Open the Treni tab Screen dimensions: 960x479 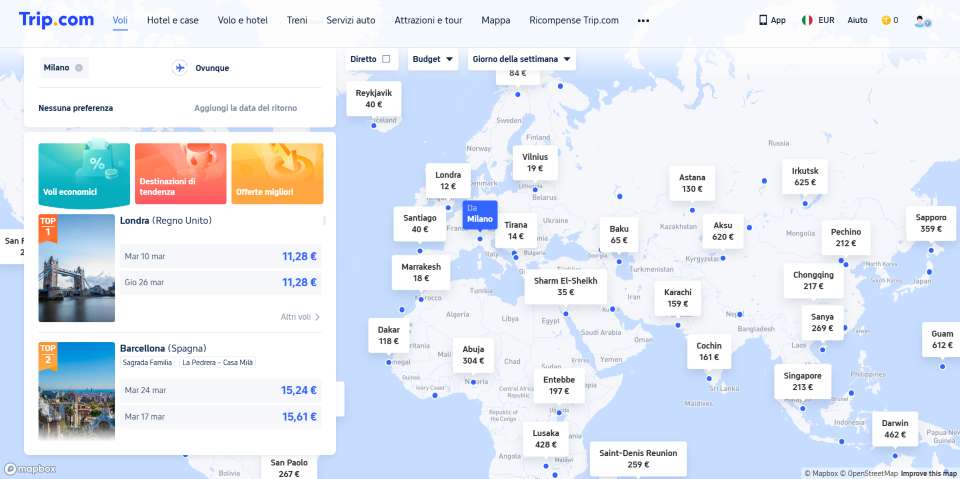click(297, 20)
